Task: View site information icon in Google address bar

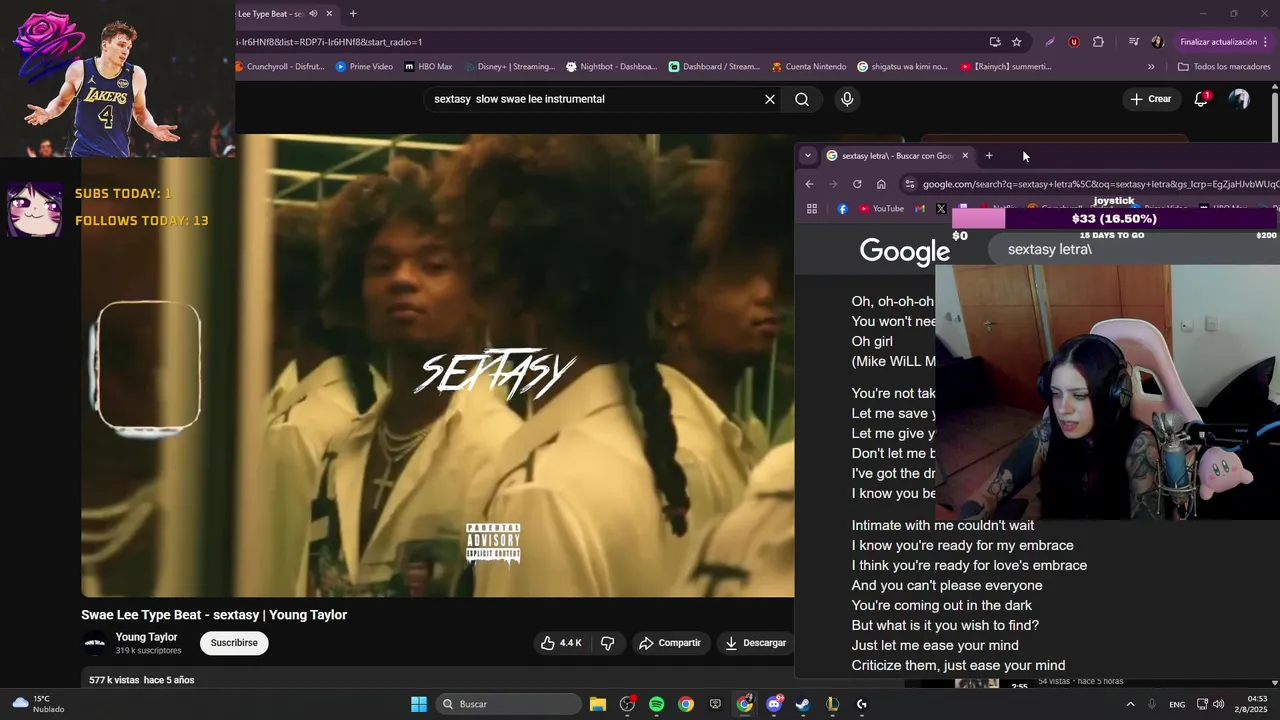Action: 909,184
